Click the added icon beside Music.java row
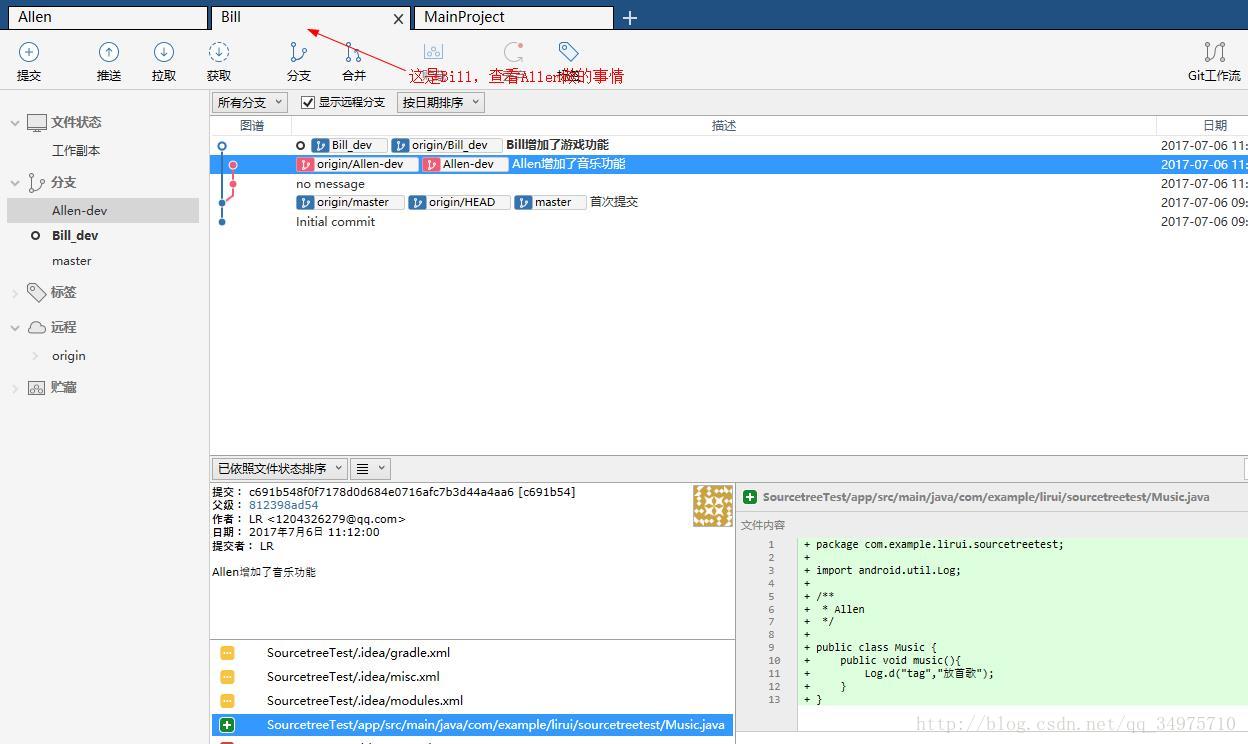 click(x=227, y=724)
